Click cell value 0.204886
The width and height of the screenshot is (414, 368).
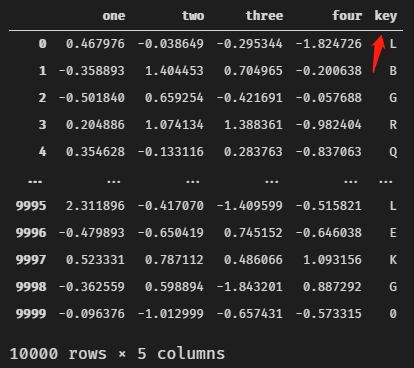(95, 125)
